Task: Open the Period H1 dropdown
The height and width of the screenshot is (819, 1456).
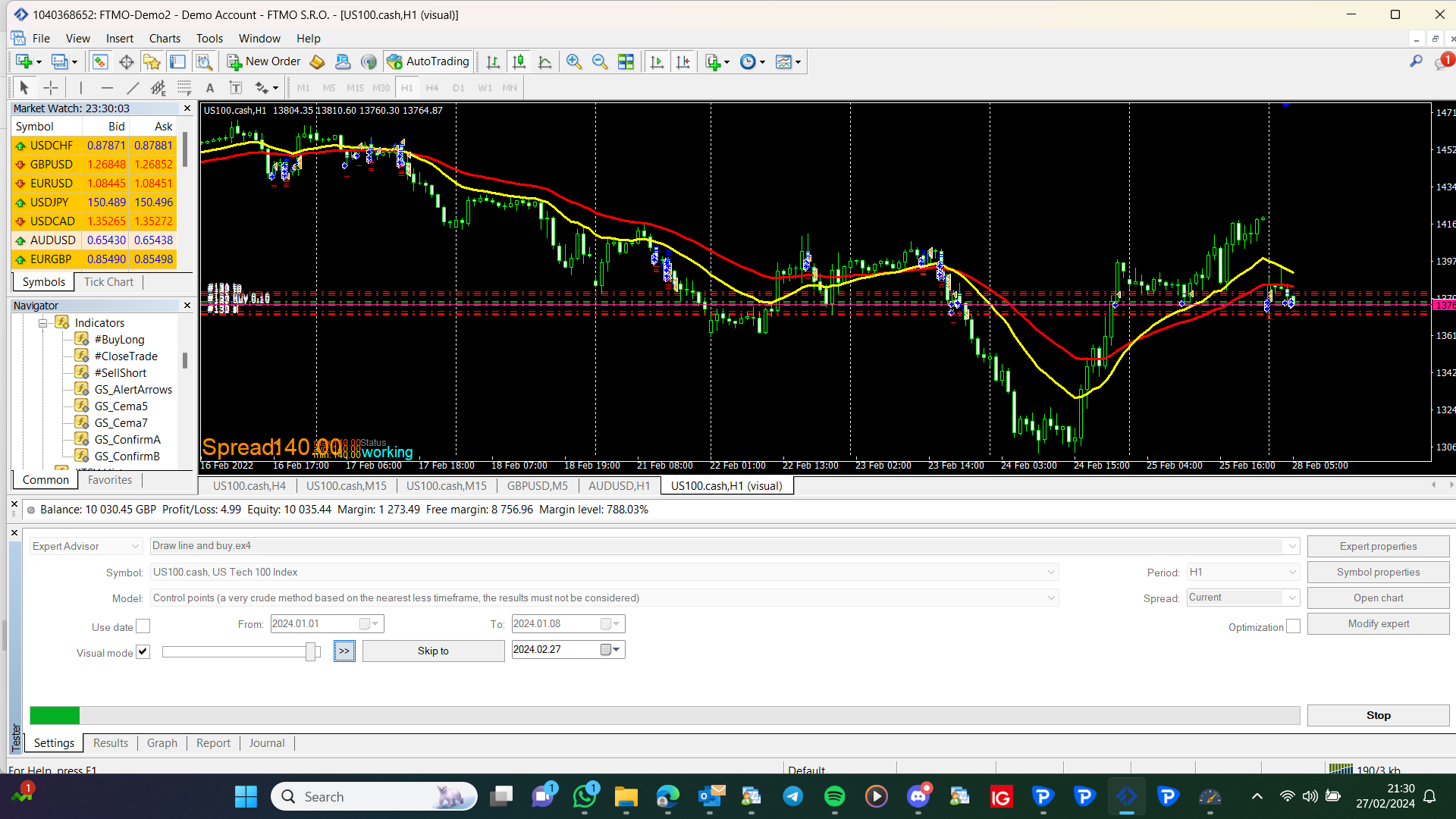Action: 1243,573
